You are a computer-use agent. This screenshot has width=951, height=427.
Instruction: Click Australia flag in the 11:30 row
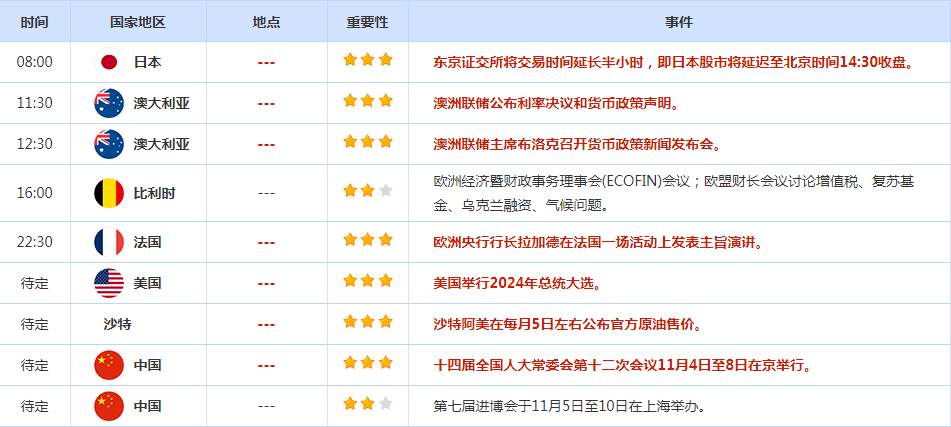click(109, 103)
